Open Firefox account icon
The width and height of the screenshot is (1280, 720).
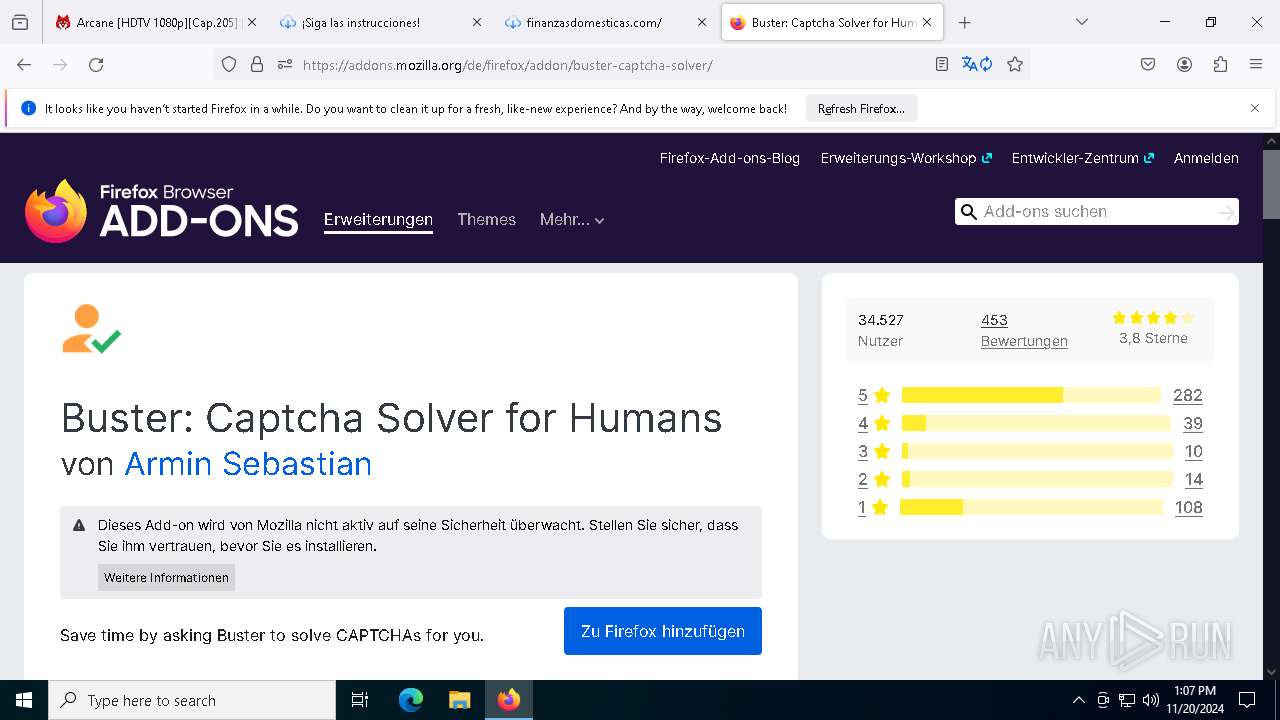[x=1184, y=65]
